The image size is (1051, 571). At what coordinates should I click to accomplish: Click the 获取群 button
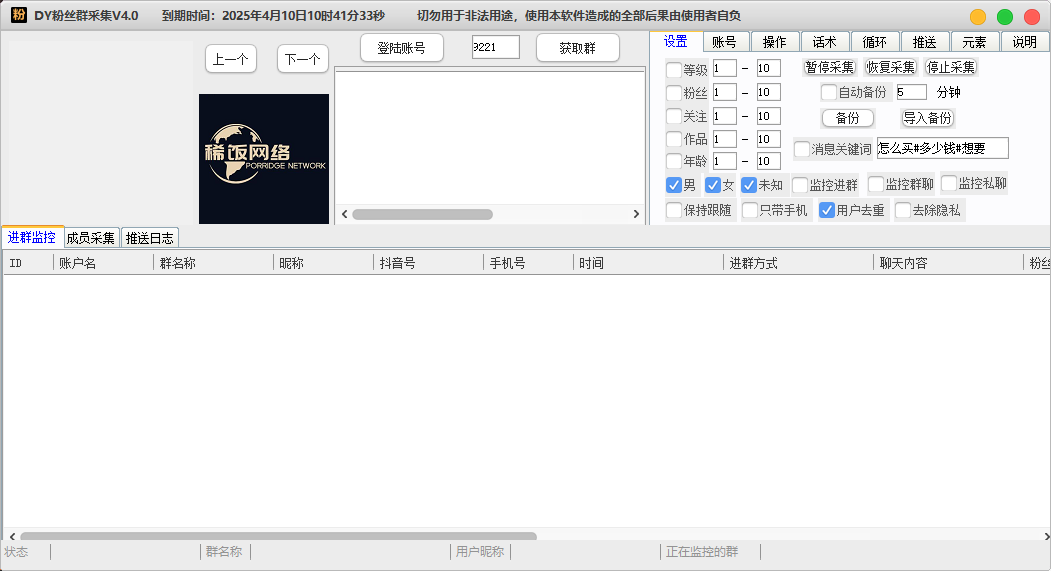[577, 48]
